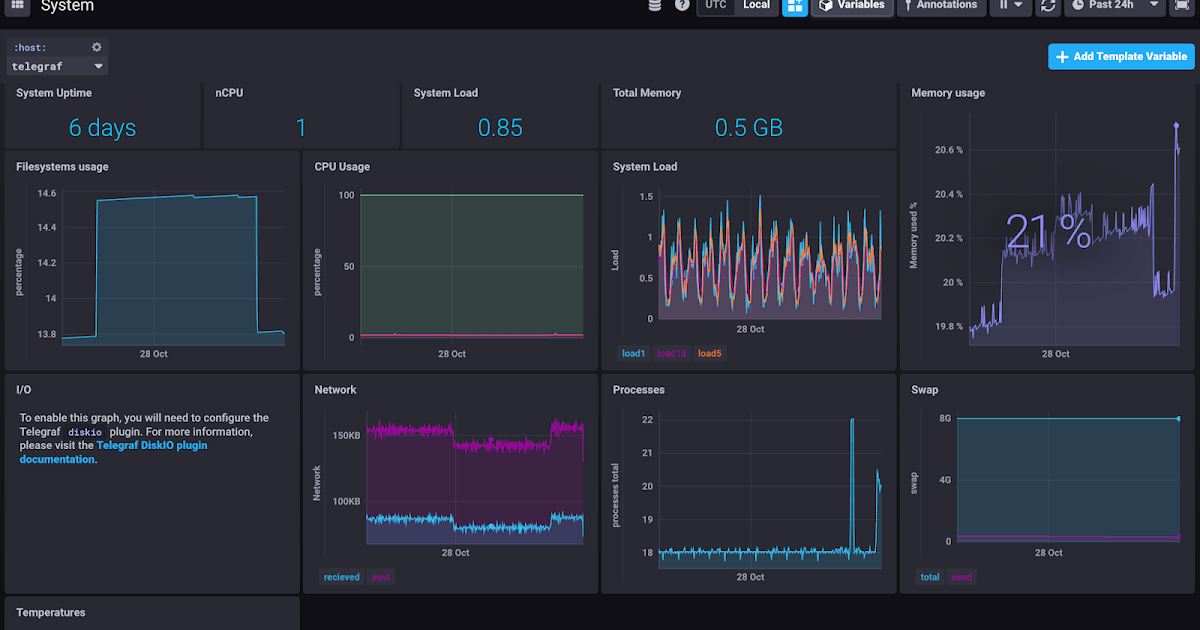Screen dimensions: 1200x630
Task: Click the teal grid cells icon
Action: click(x=795, y=8)
